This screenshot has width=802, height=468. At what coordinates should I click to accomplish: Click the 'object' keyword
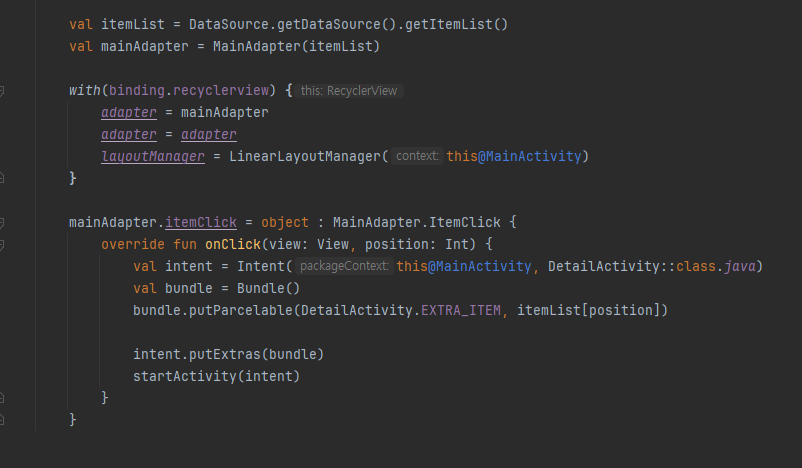(285, 222)
